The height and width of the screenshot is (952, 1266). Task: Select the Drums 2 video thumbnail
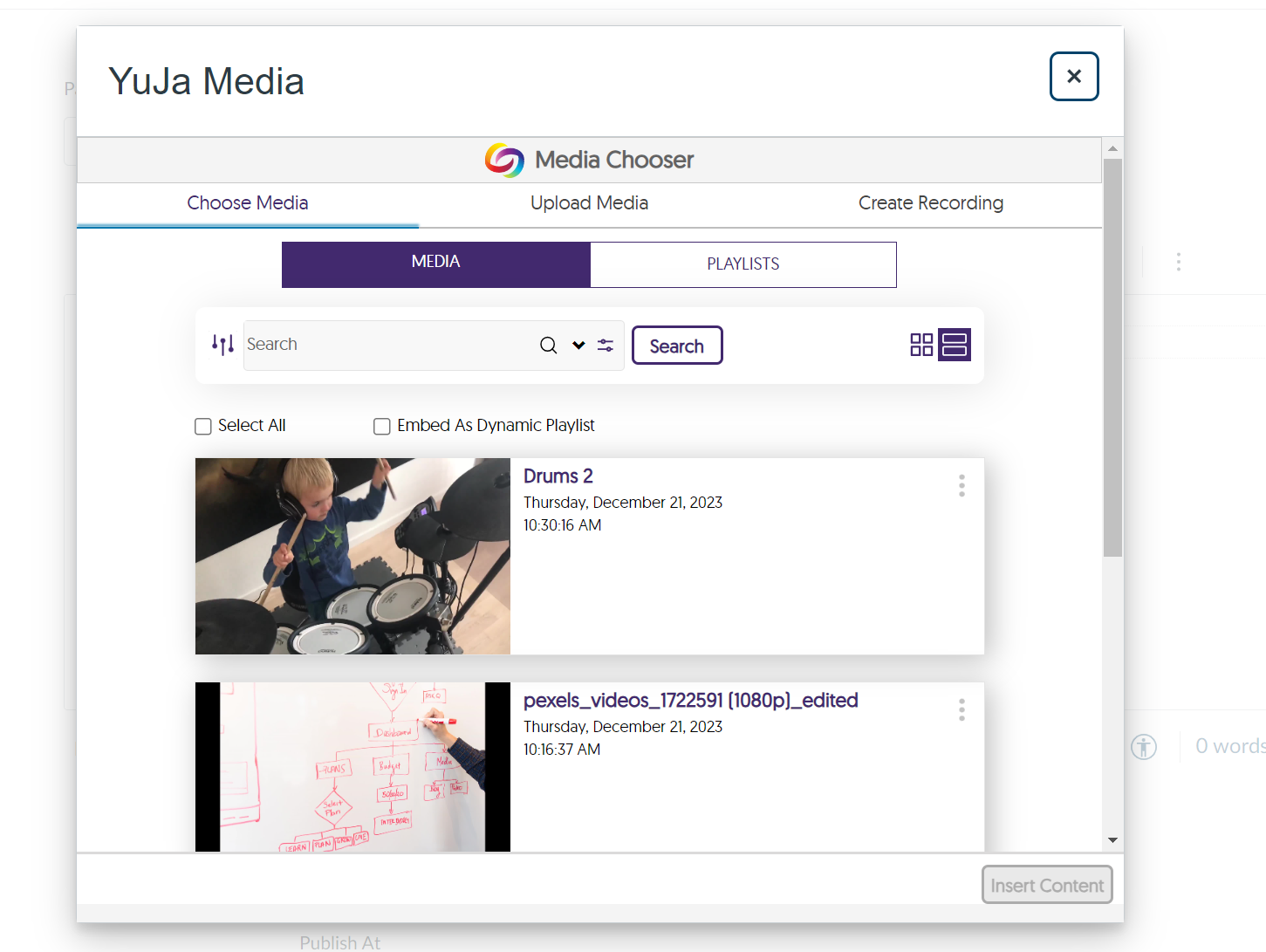[x=352, y=556]
